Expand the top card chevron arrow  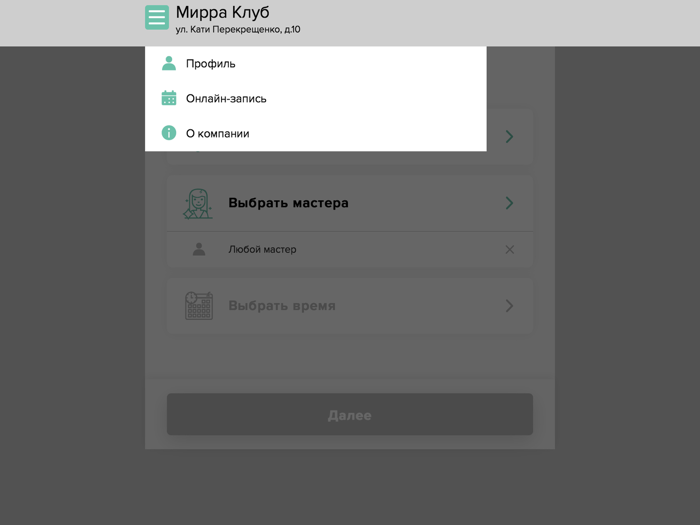coord(509,137)
